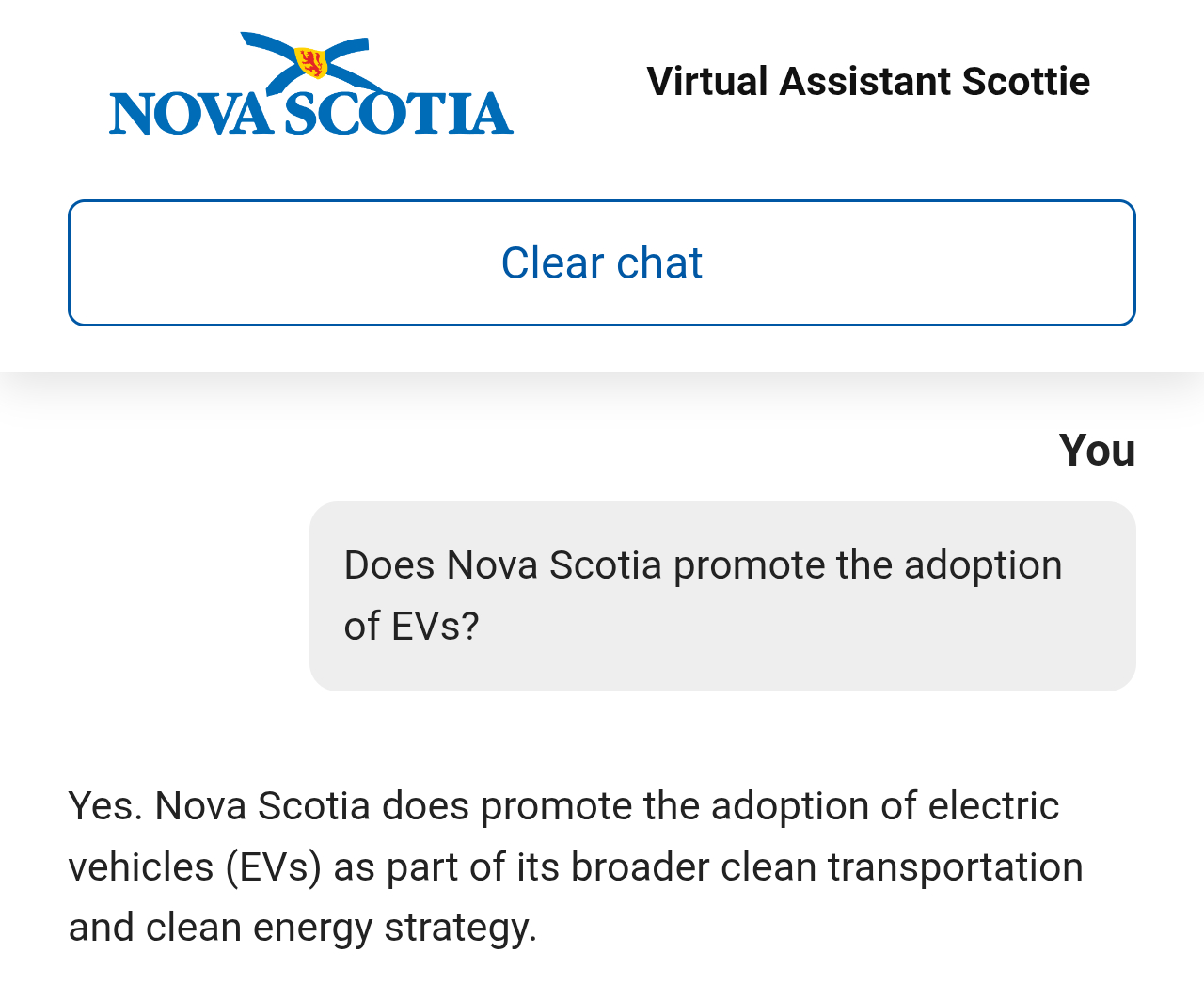
Task: Click the word broader in reply
Action: tap(640, 867)
